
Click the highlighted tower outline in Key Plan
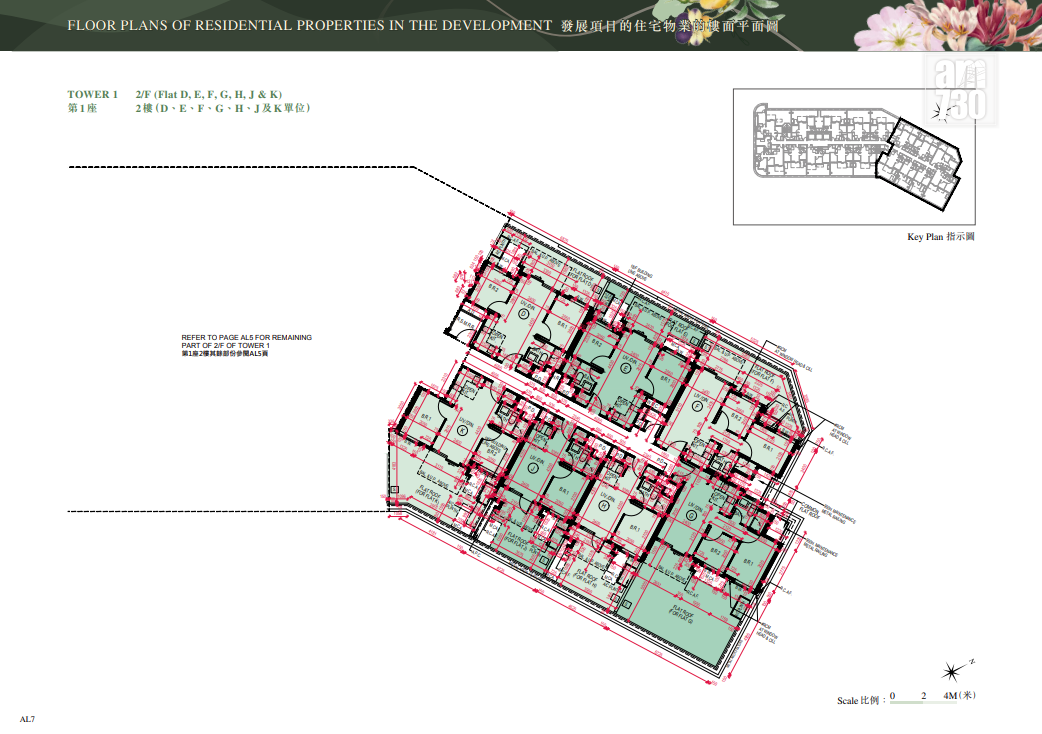918,163
